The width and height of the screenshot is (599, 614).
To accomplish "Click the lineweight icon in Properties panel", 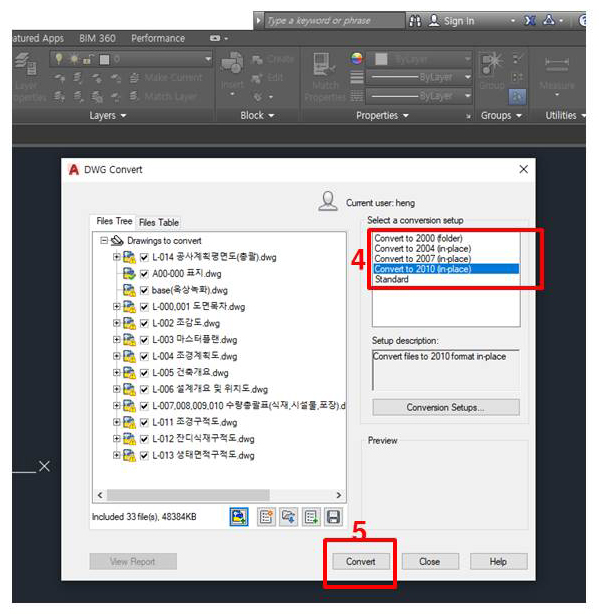I will tap(357, 77).
